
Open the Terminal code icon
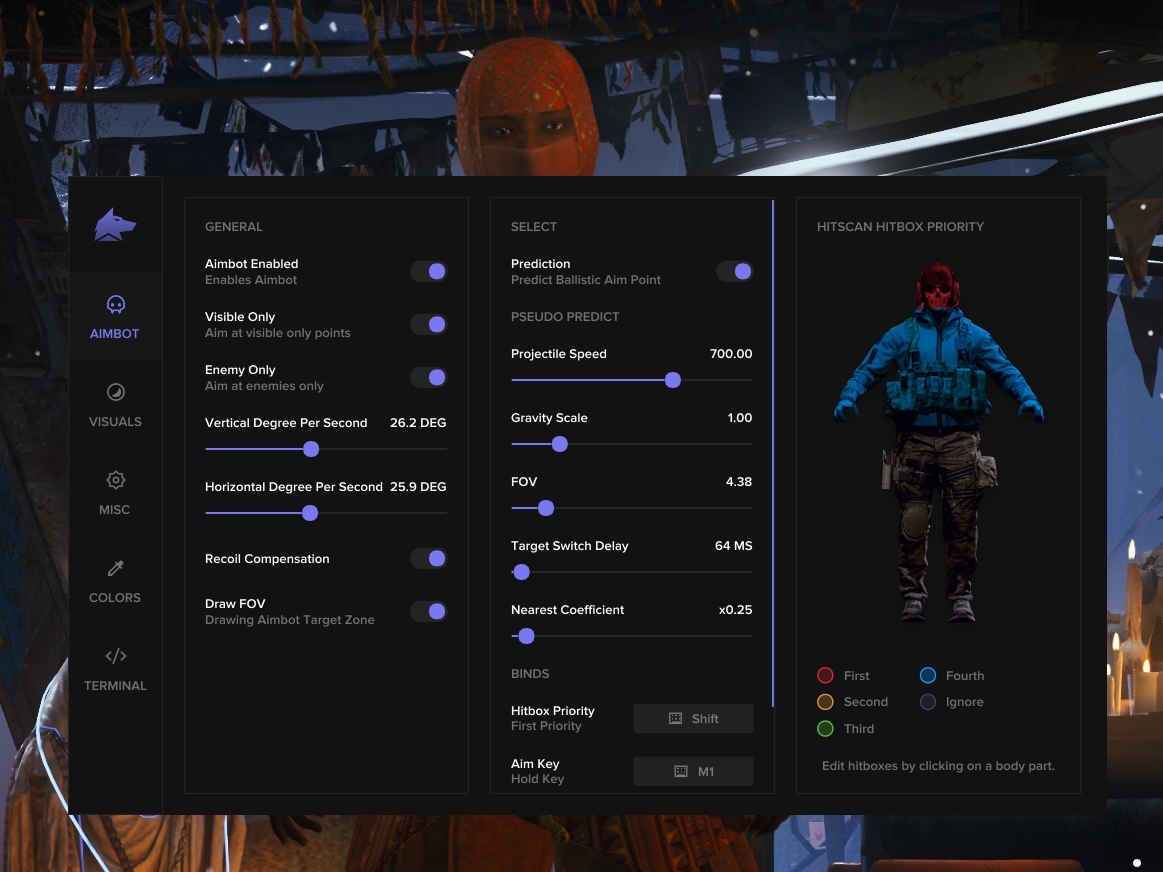click(x=115, y=656)
